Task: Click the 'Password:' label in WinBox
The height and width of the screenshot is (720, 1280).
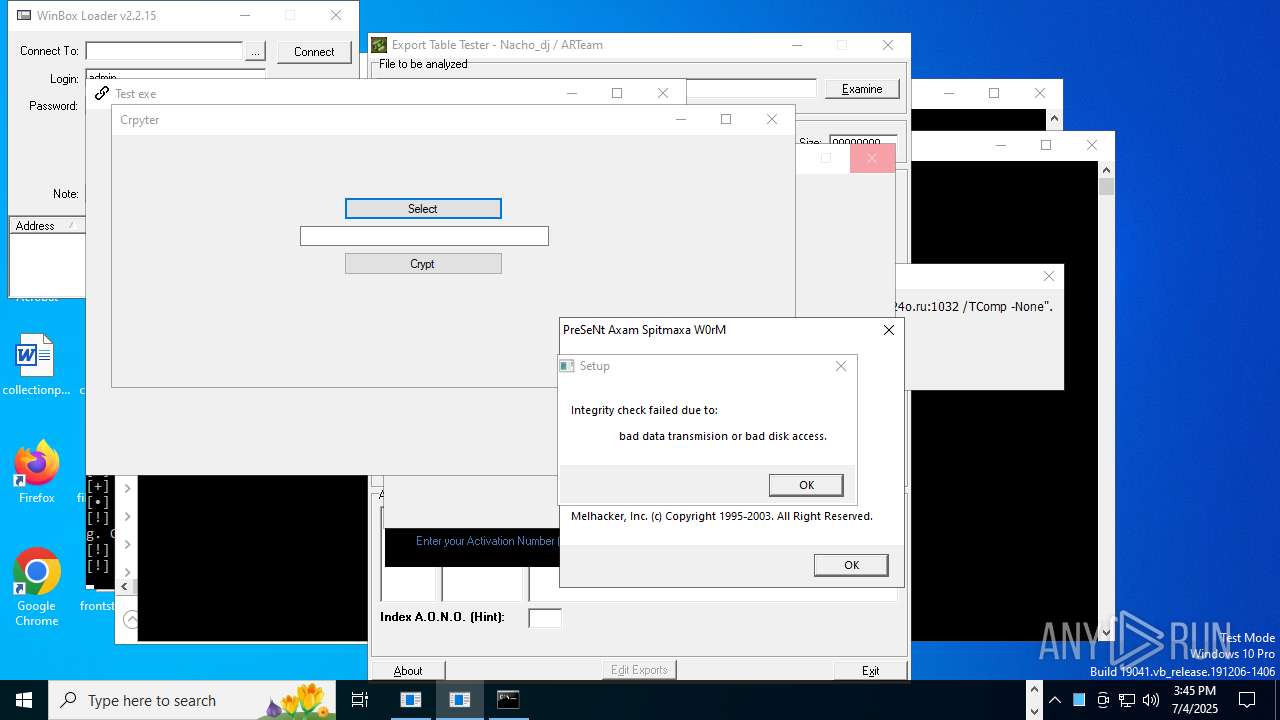Action: click(x=53, y=106)
